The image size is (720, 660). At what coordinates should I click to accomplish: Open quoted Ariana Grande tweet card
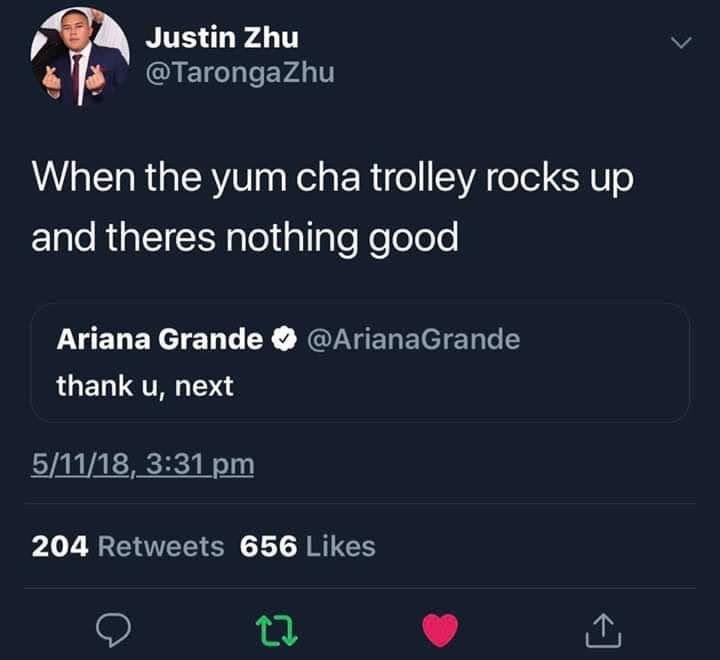point(360,362)
